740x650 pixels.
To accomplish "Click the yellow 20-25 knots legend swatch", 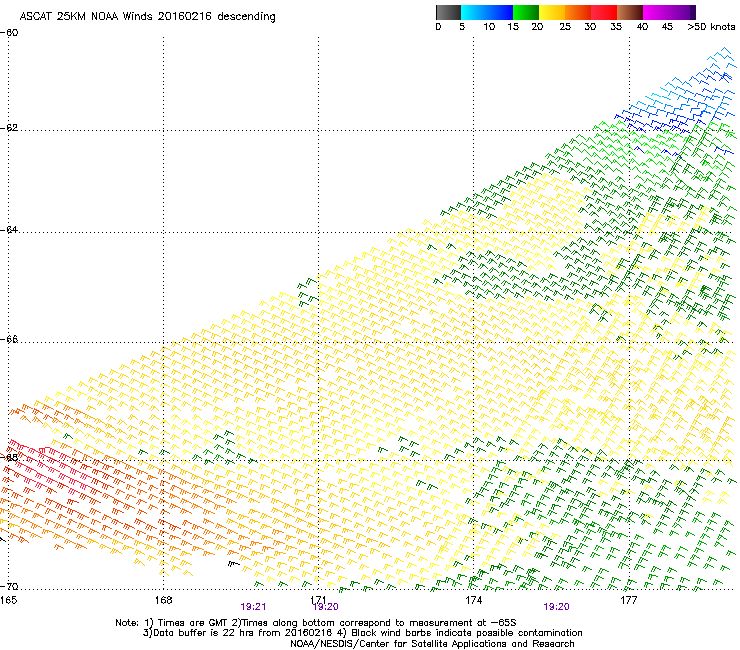I will point(552,12).
